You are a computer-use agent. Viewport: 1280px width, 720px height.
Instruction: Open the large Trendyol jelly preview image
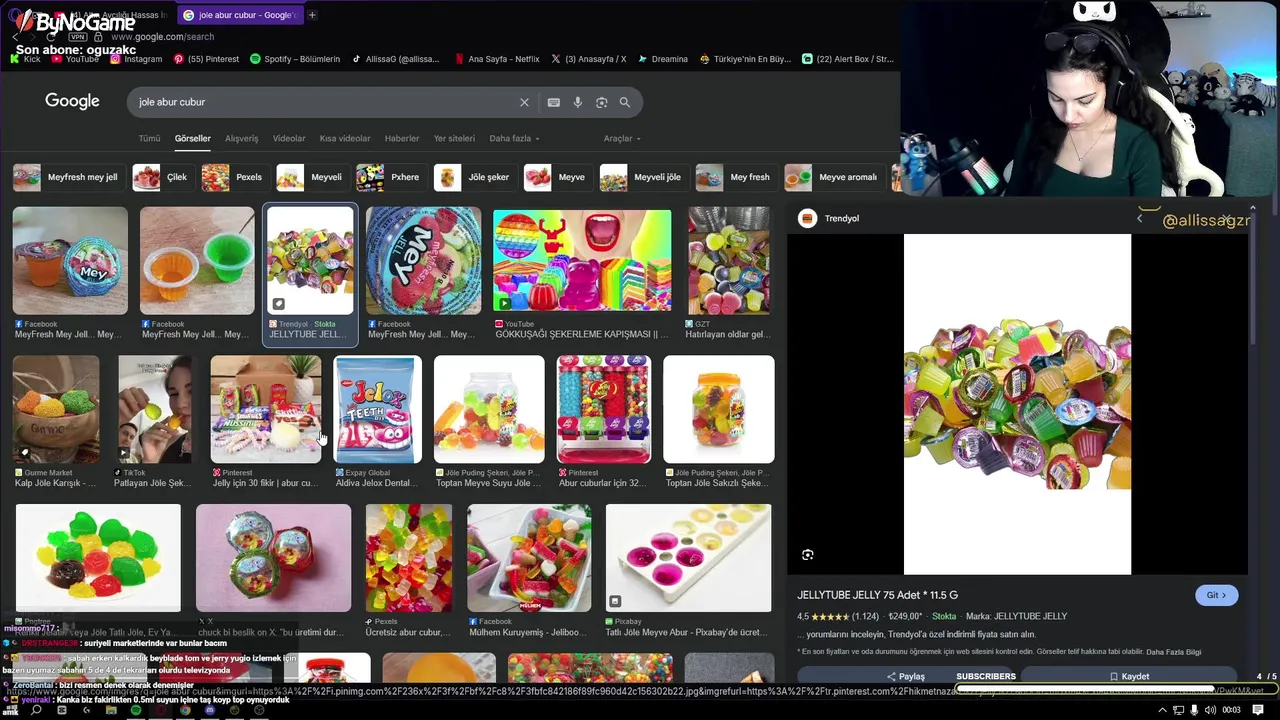[x=1017, y=404]
